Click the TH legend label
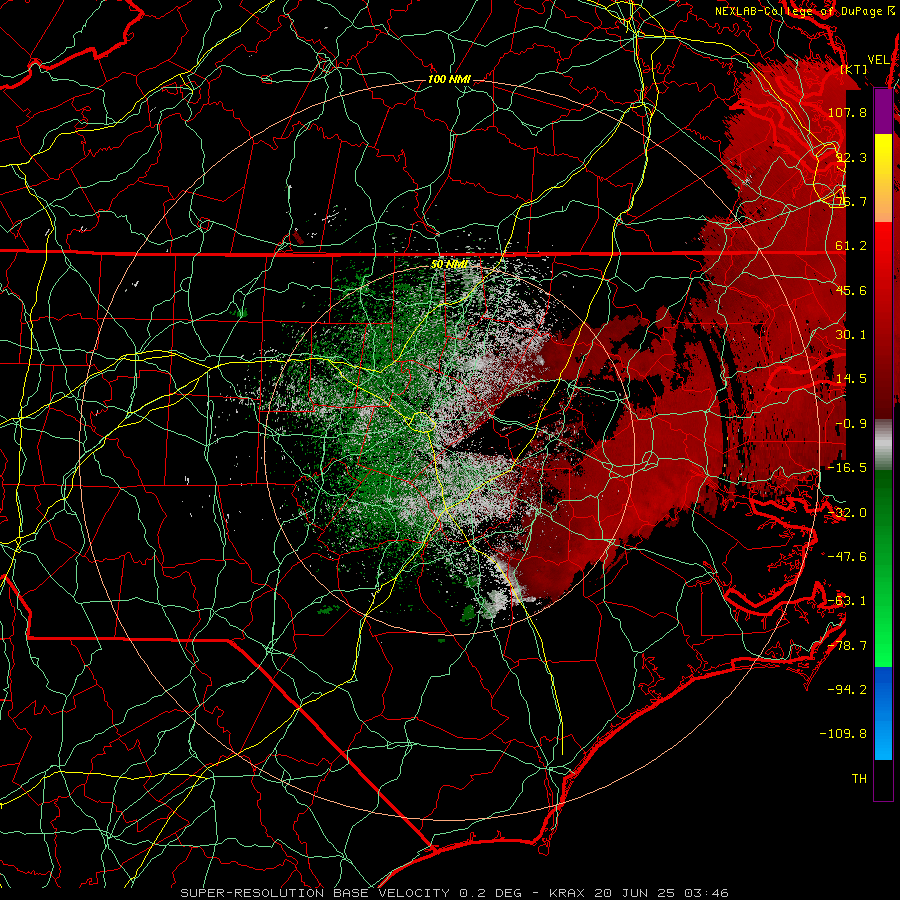 [x=859, y=779]
